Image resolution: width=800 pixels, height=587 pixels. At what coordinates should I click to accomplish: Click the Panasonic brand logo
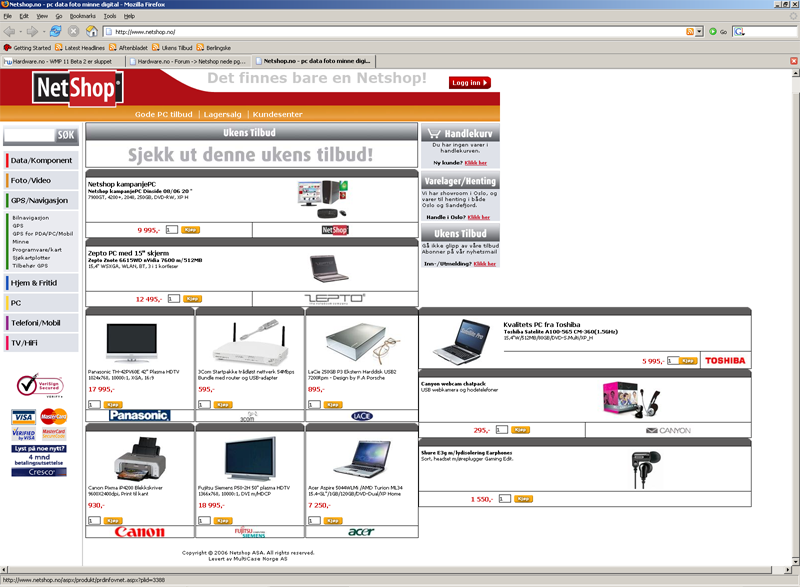[139, 416]
